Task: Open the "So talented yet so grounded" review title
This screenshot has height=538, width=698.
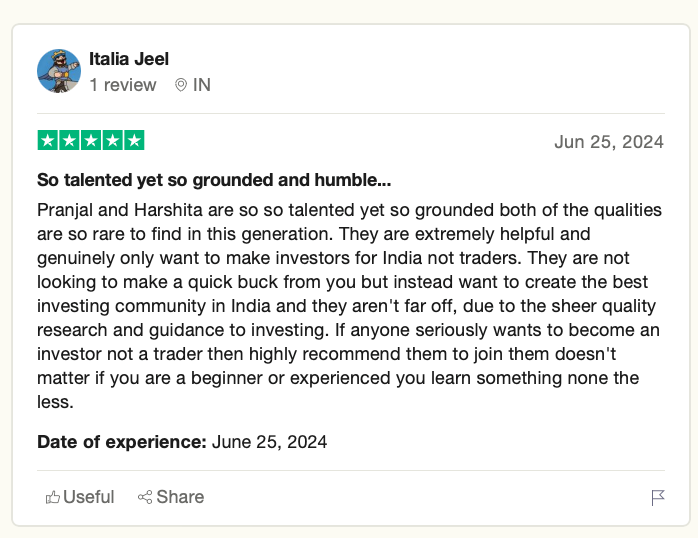Action: pyautogui.click(x=214, y=181)
